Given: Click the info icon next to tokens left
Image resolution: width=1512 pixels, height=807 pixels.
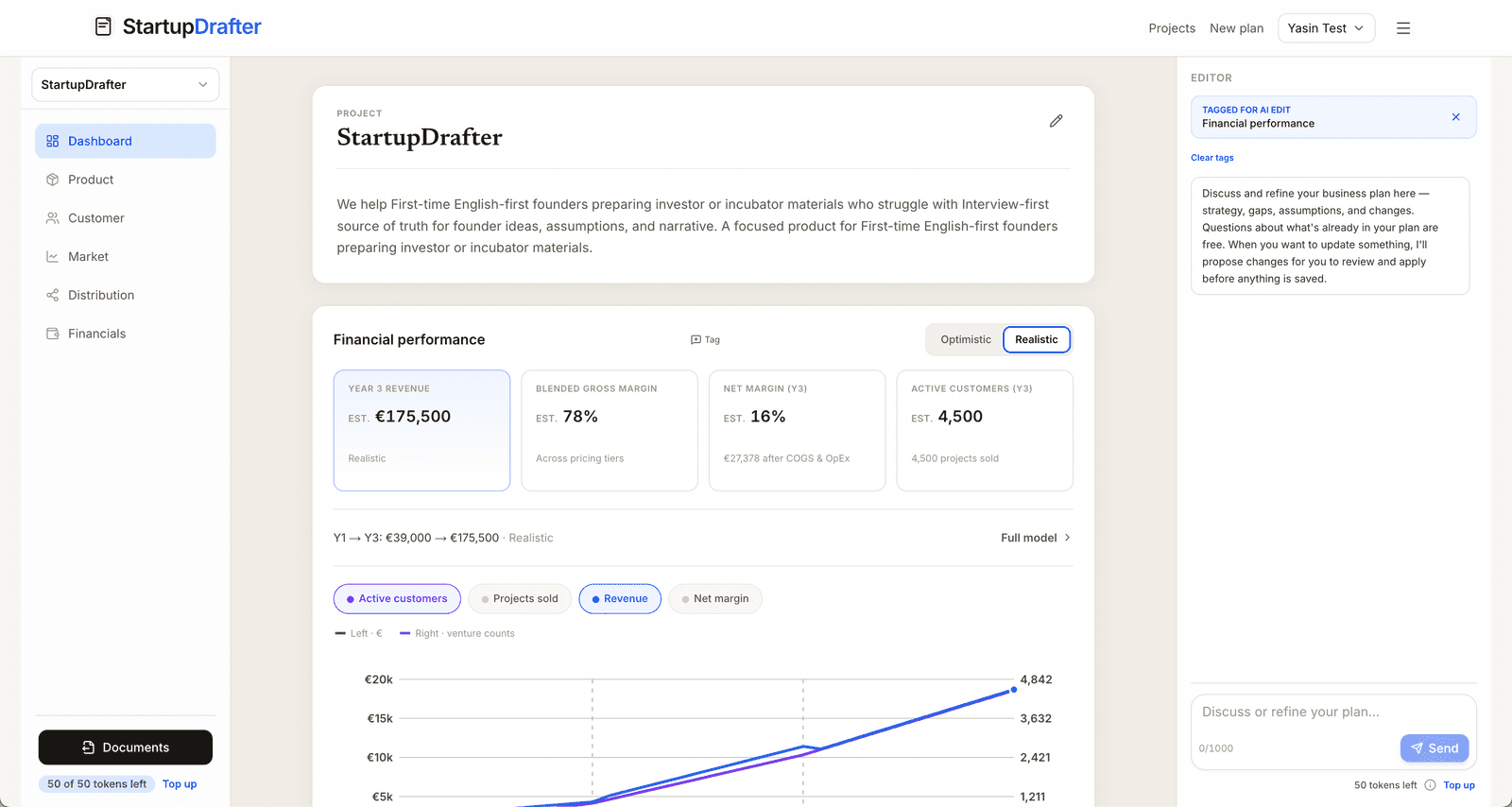Looking at the screenshot, I should tap(1430, 785).
